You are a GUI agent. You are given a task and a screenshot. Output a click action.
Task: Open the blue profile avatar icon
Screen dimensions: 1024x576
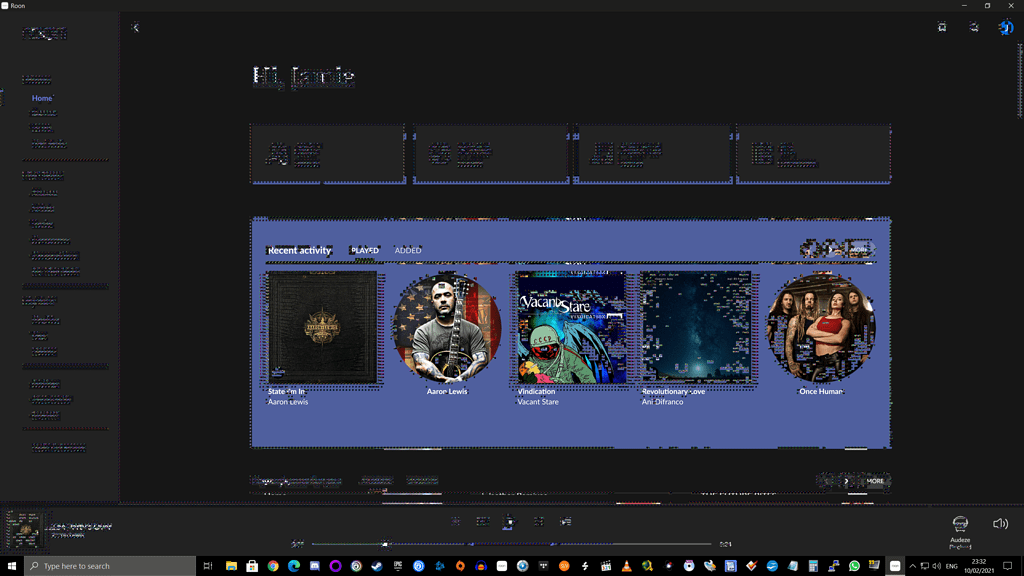pos(1006,28)
